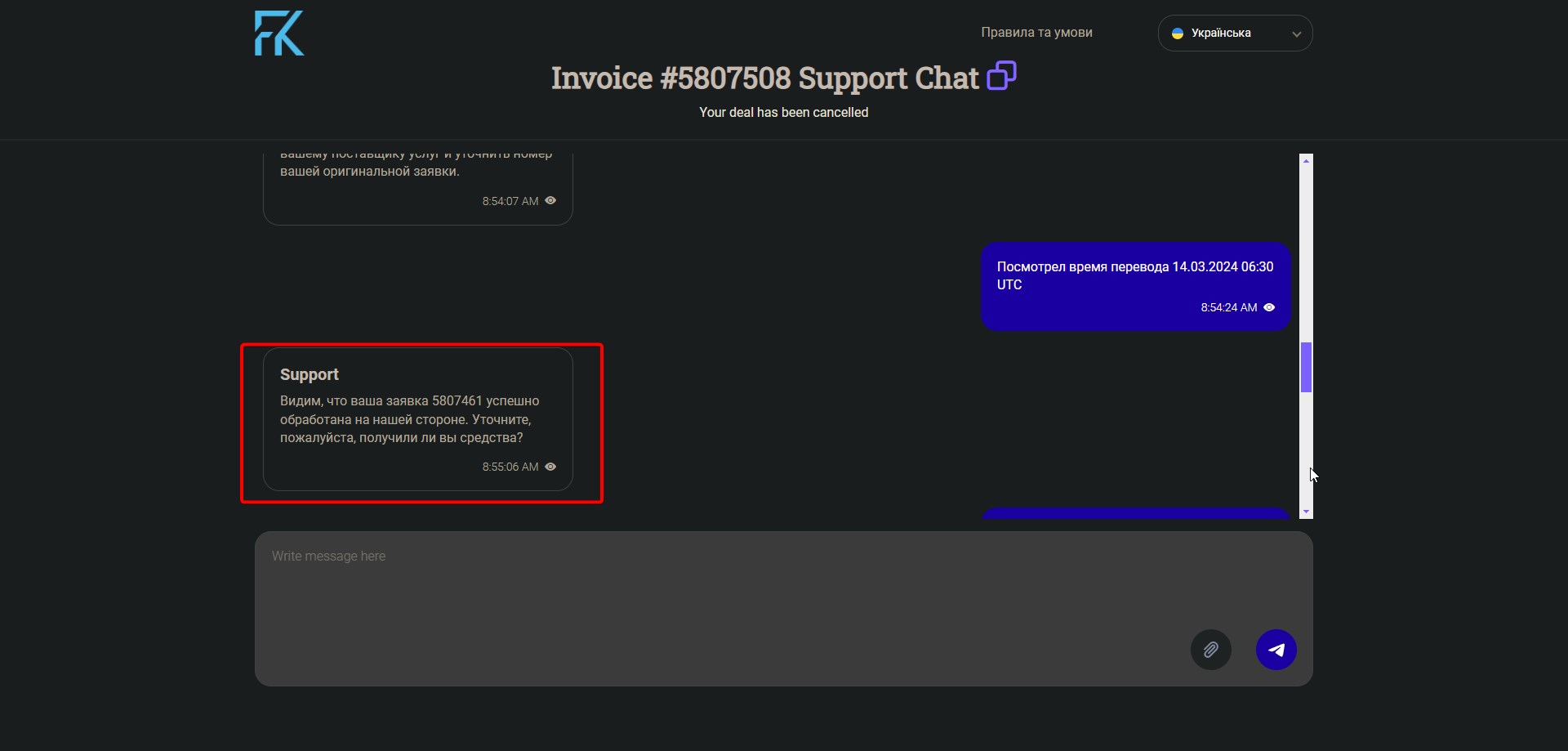Click the FK logo
Screen dimensions: 1568x751
click(279, 34)
